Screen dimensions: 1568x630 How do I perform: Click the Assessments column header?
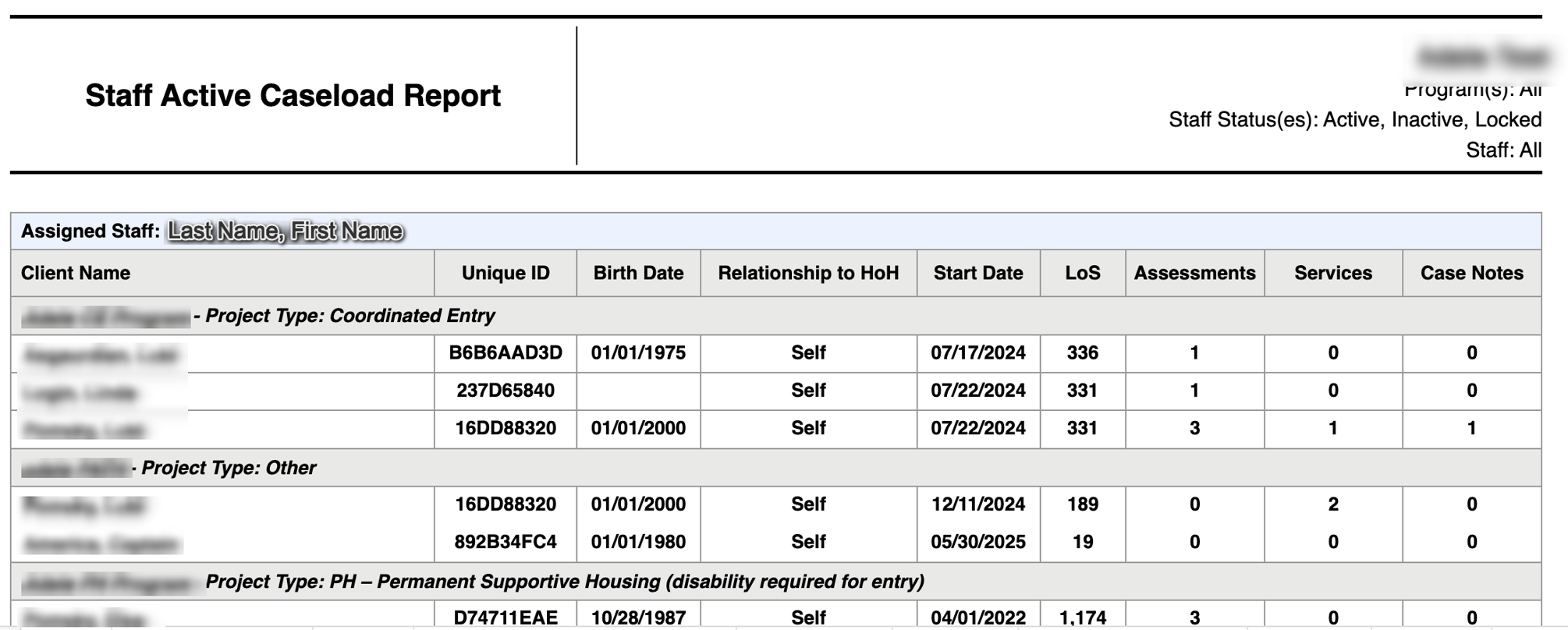1194,273
